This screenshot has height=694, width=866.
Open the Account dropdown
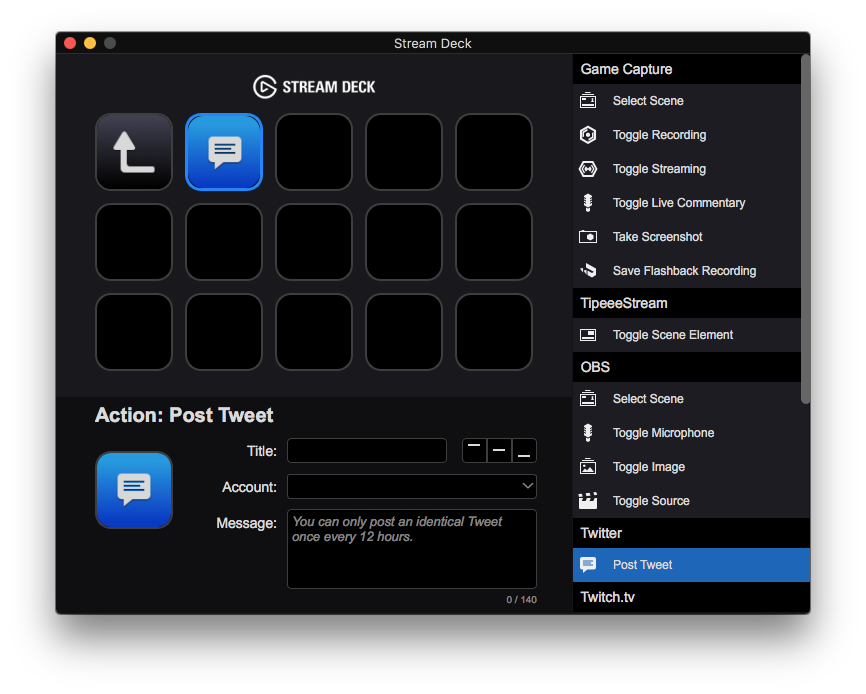[411, 486]
